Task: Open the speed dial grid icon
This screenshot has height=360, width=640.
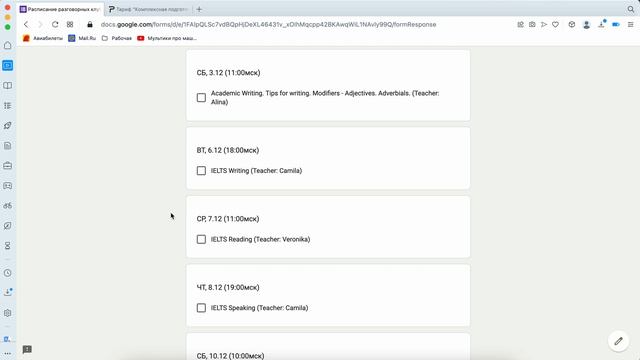Action: click(70, 24)
